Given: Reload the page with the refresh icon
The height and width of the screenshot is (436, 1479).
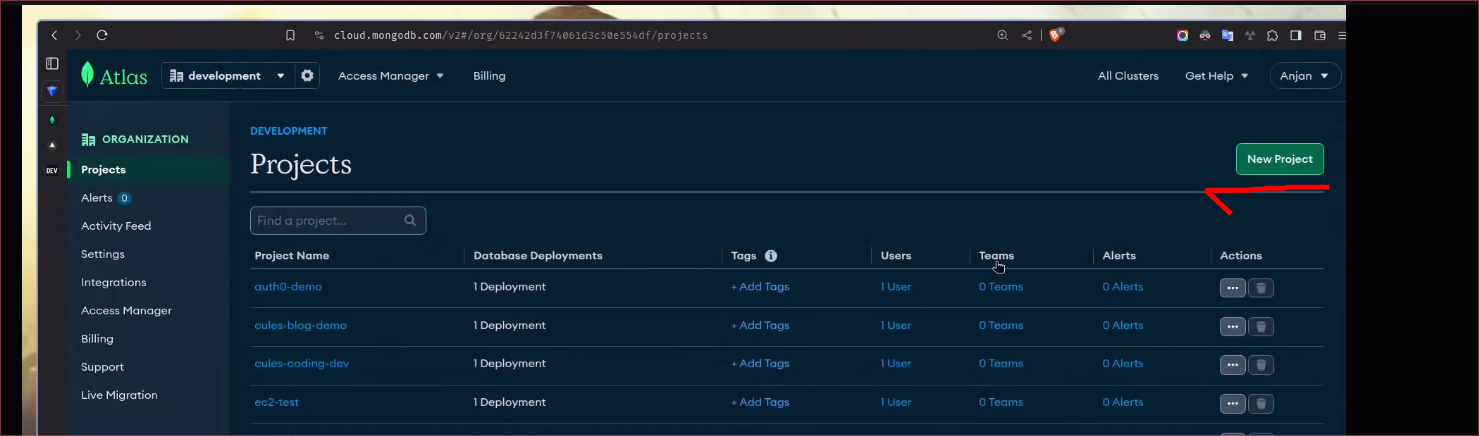Looking at the screenshot, I should click(102, 35).
